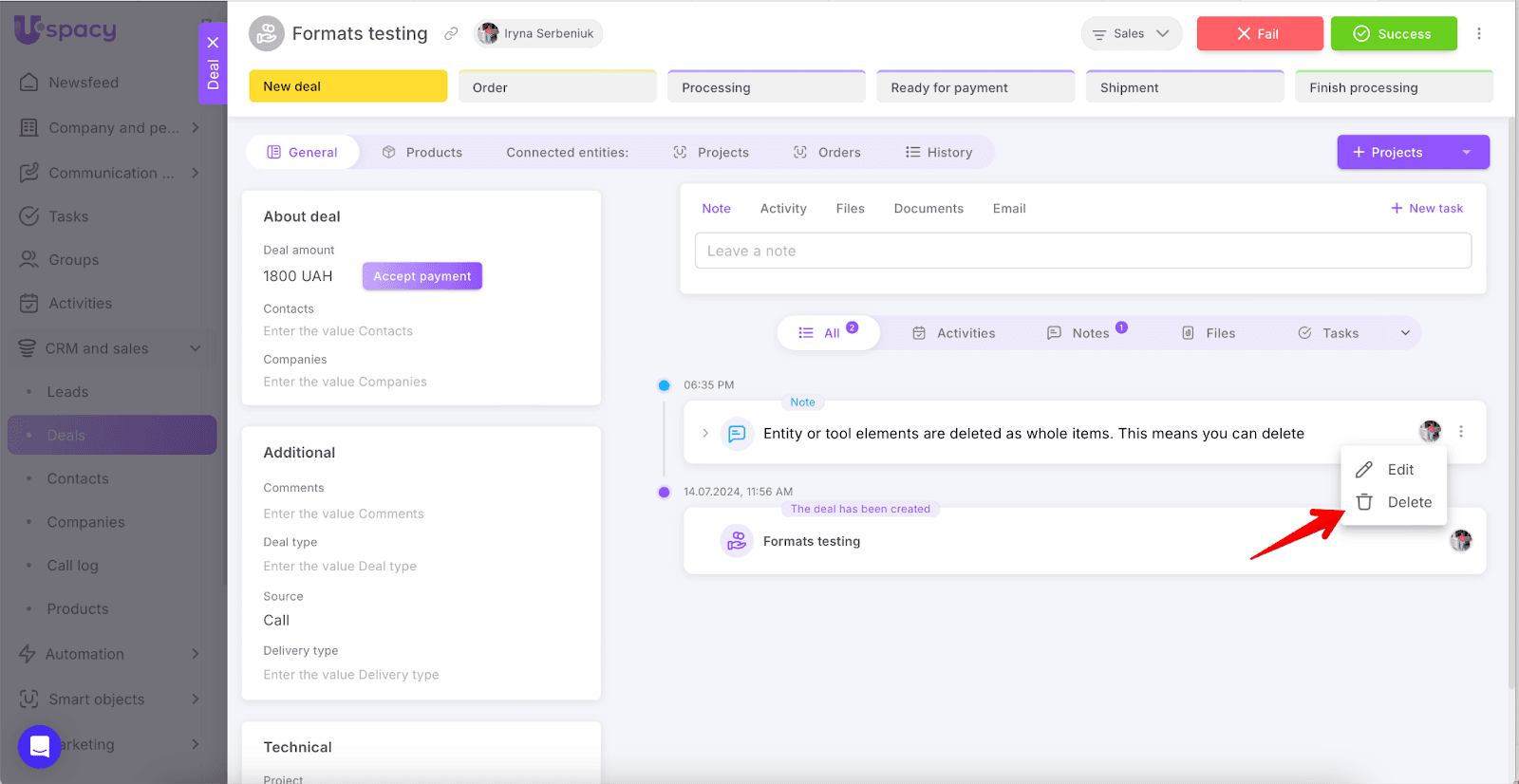Click the copy link icon beside deal title
The height and width of the screenshot is (784, 1519).
click(x=451, y=33)
